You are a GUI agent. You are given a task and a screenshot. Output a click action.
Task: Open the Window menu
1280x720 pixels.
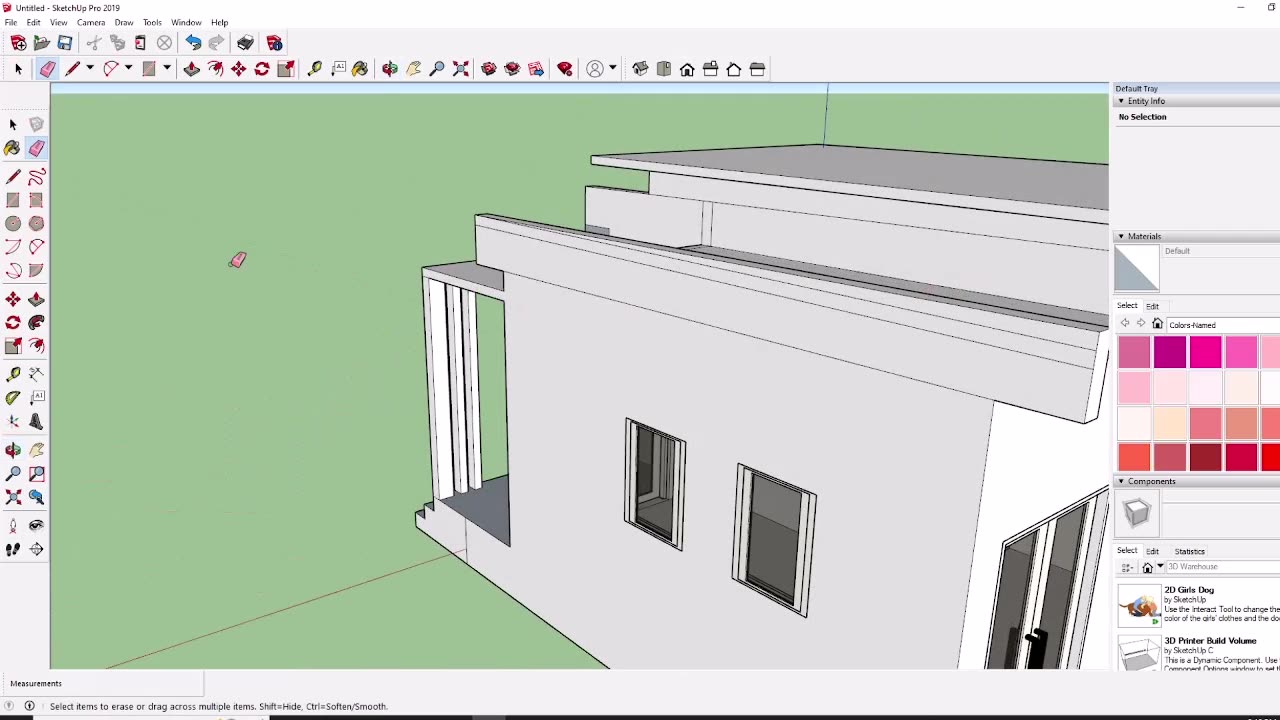tap(186, 22)
